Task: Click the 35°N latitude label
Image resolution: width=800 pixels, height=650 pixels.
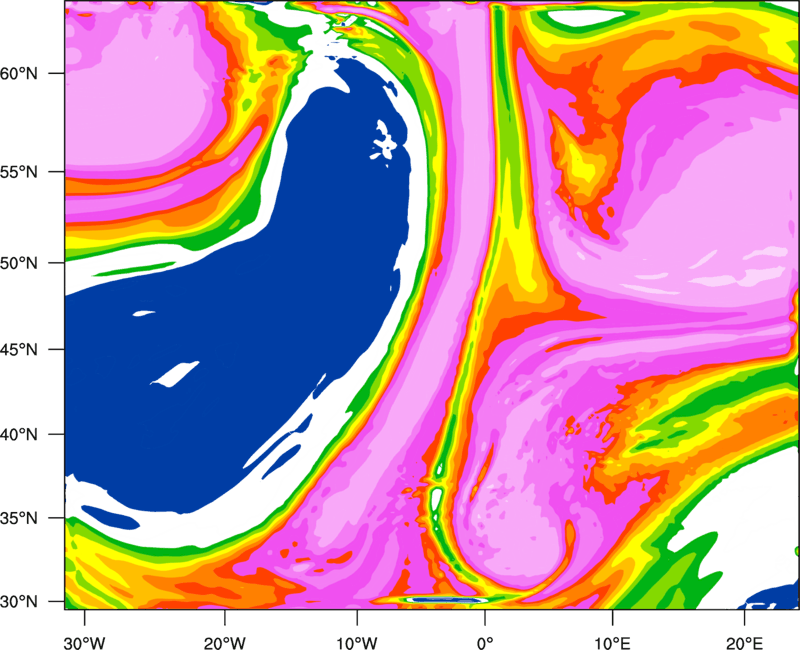Action: (19, 518)
